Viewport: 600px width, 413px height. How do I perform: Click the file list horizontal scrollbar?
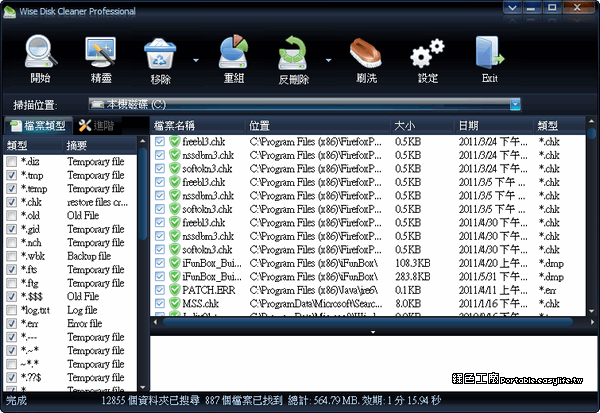(367, 322)
